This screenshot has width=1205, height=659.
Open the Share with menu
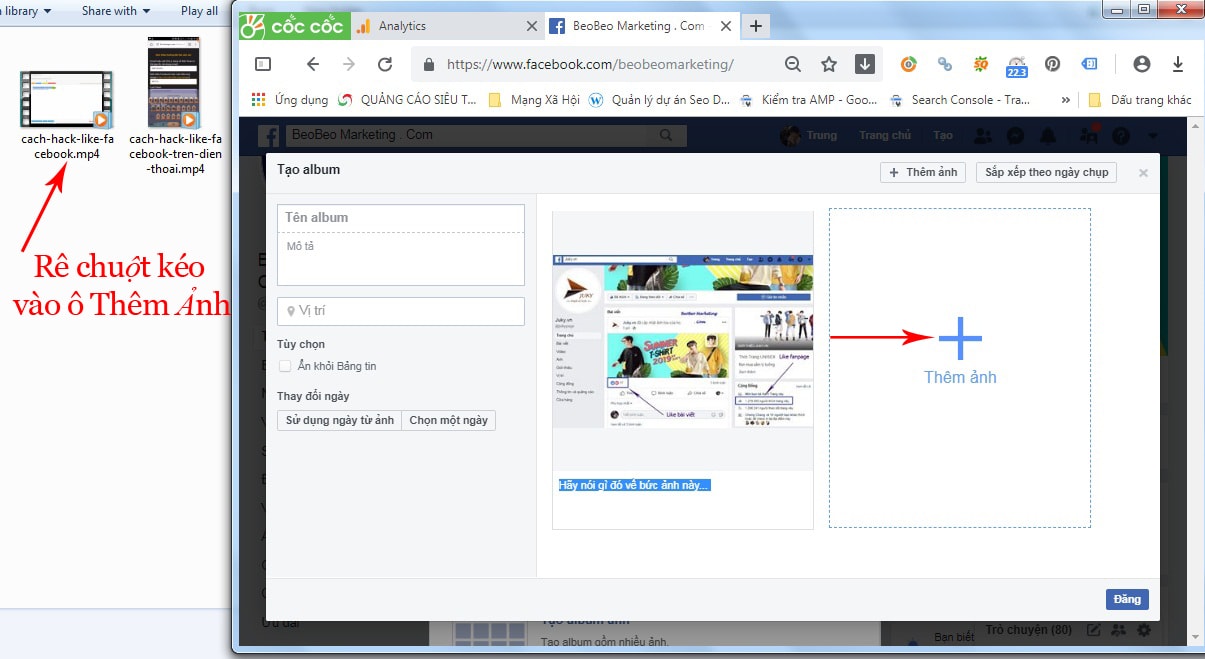coord(112,10)
